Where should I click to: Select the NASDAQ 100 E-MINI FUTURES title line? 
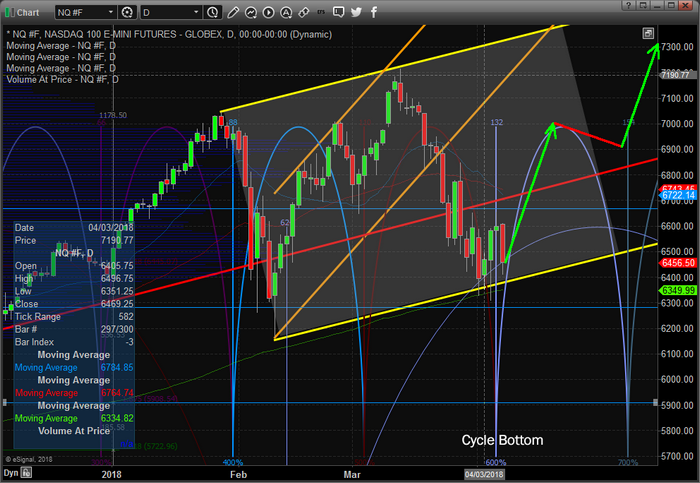click(169, 34)
